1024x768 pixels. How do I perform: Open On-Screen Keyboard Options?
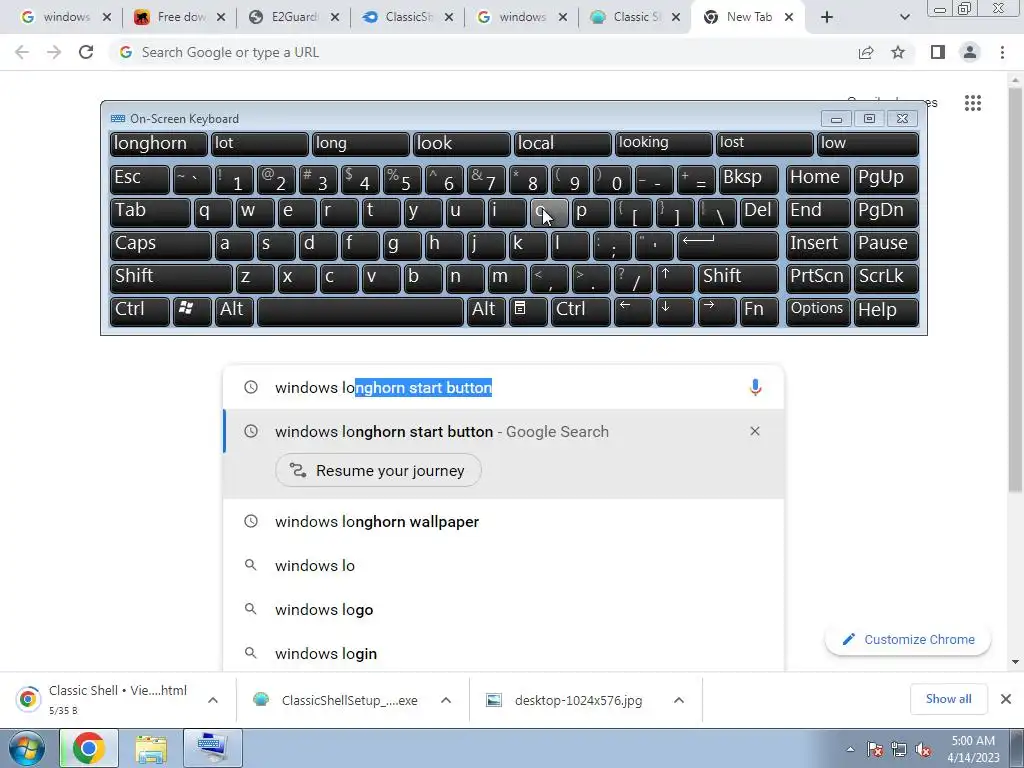[x=818, y=311]
